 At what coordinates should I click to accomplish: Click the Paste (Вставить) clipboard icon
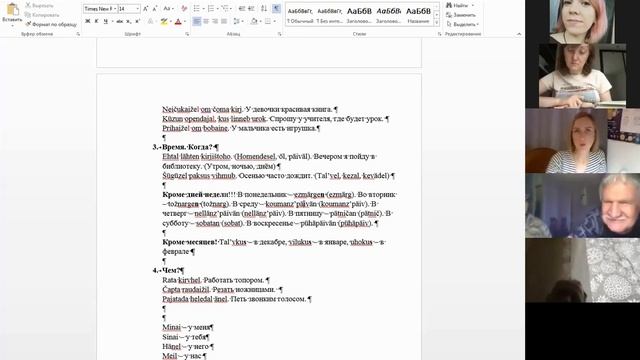[13, 9]
